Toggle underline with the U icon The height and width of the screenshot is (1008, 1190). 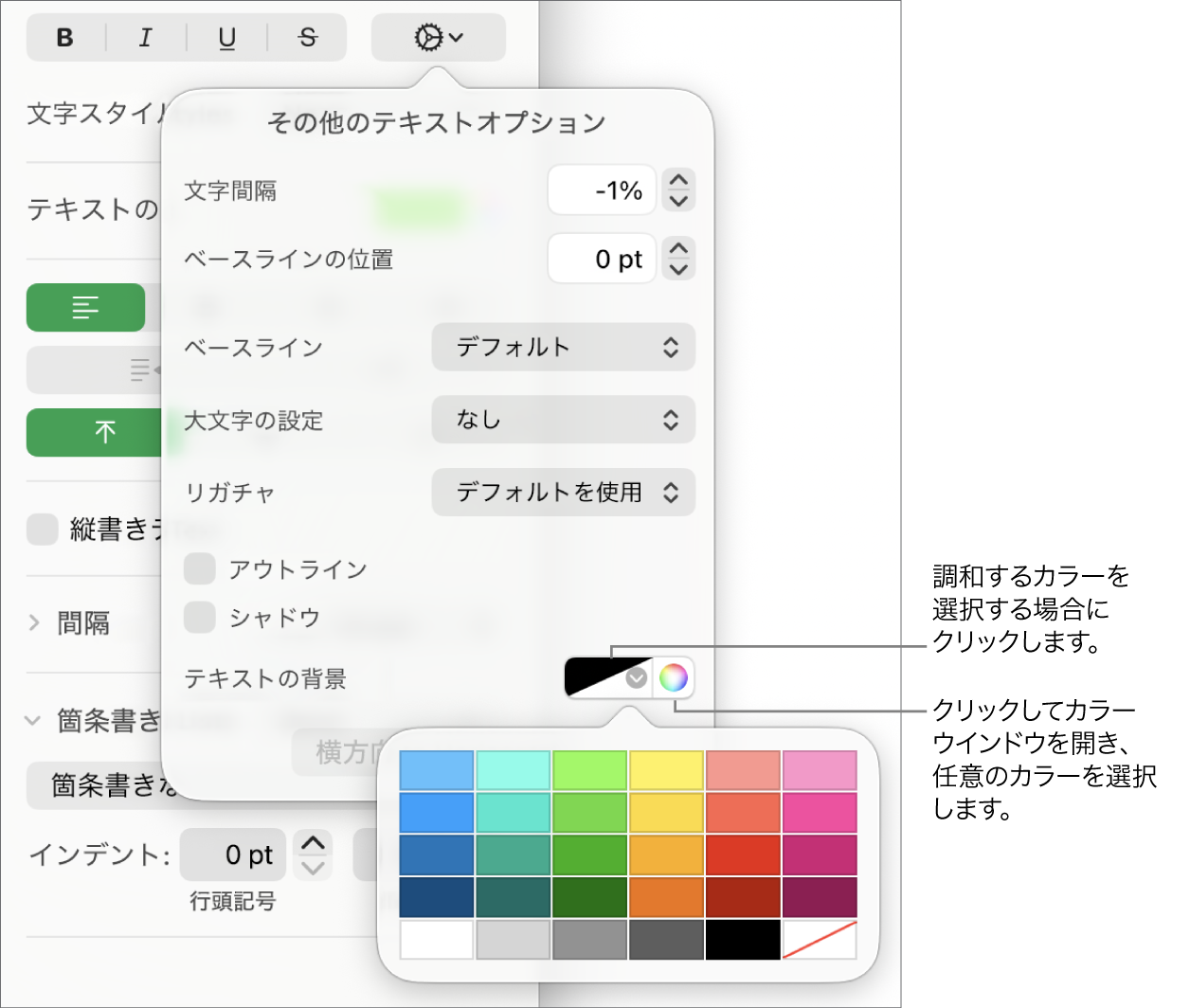coord(225,38)
